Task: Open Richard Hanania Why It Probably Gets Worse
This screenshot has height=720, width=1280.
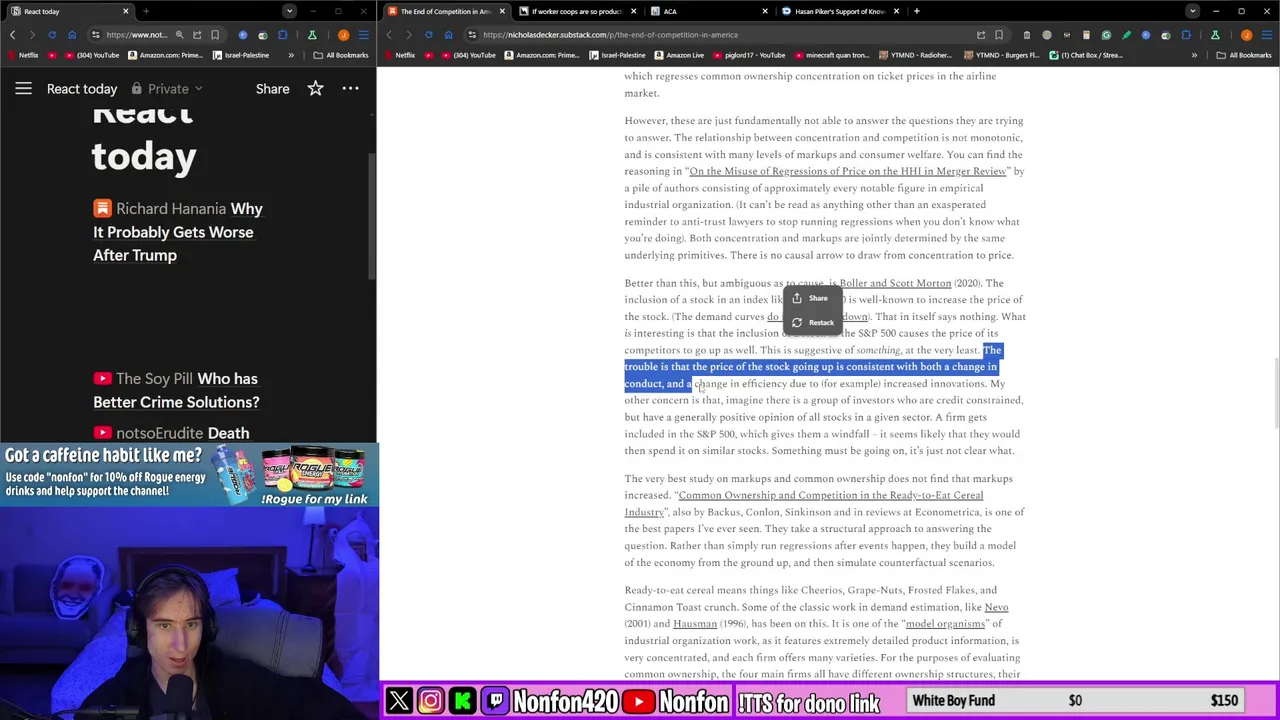Action: 178,232
